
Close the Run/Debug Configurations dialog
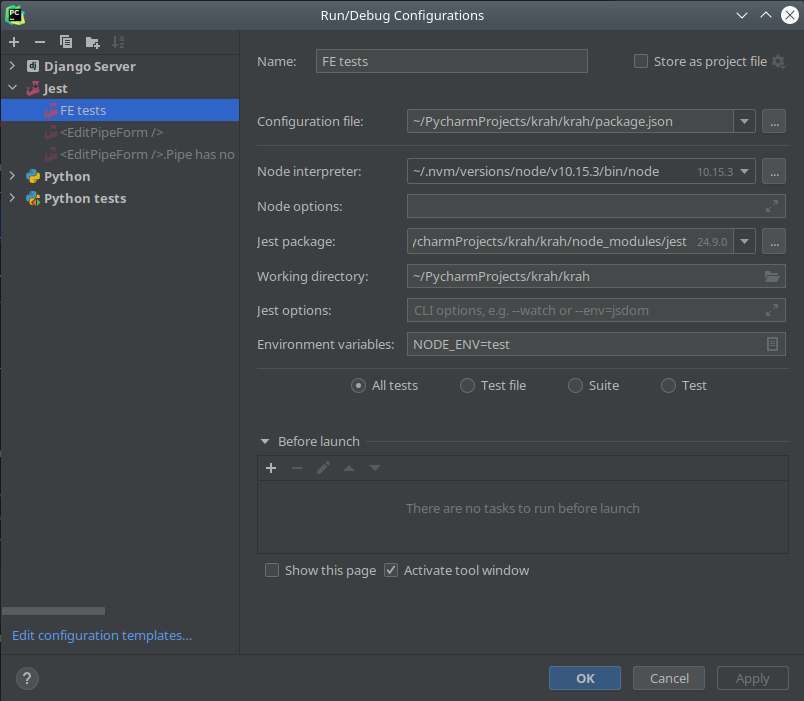tap(790, 15)
